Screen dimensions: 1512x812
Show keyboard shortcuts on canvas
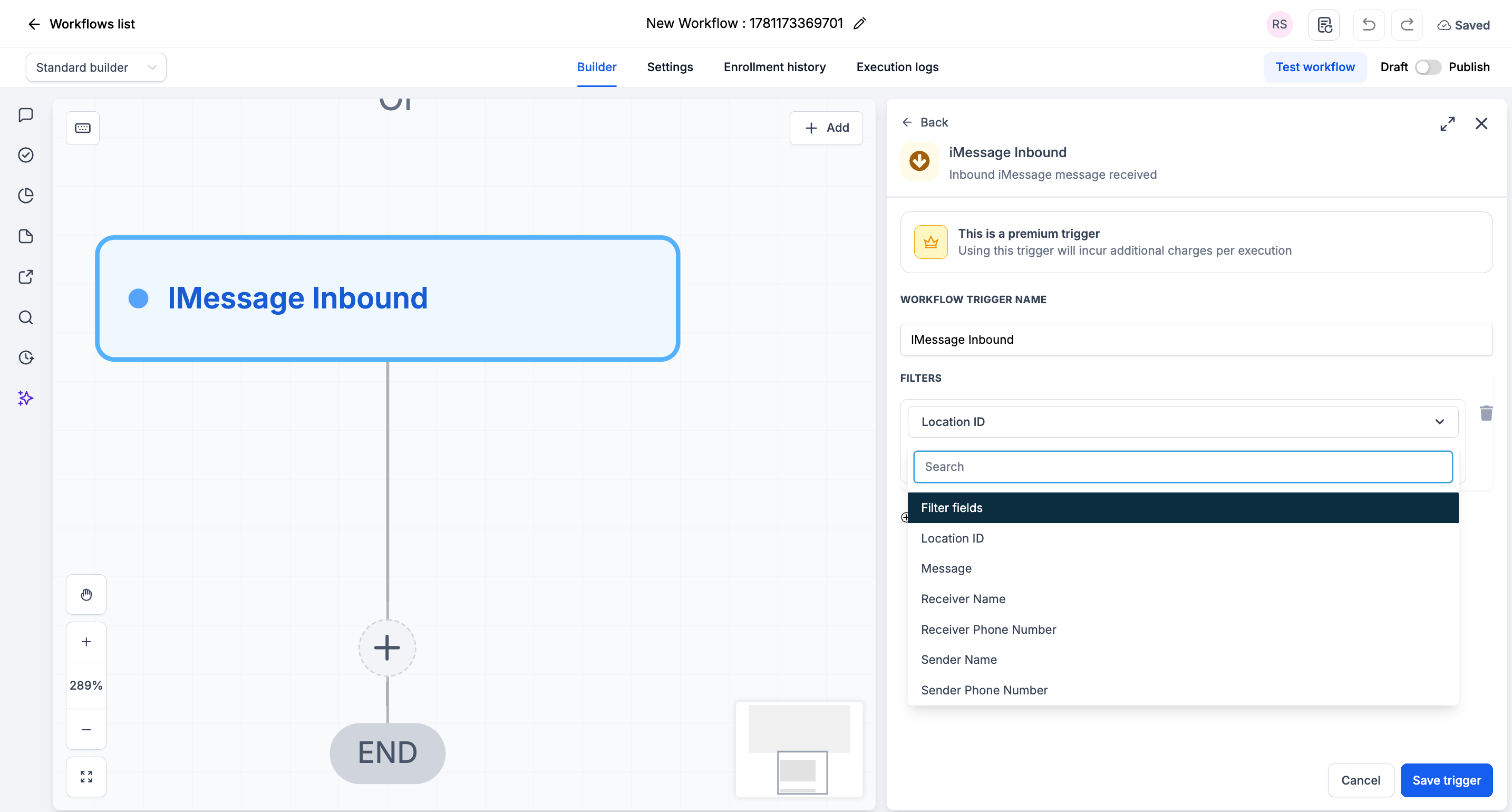(x=83, y=128)
